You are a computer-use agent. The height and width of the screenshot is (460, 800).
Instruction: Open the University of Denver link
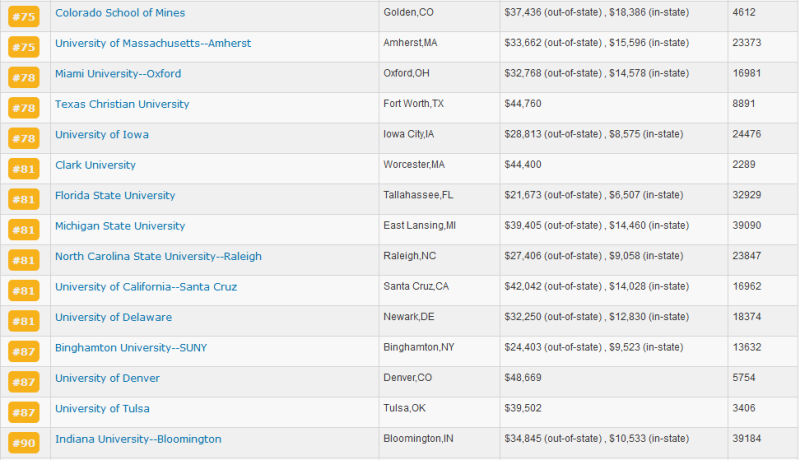point(107,378)
